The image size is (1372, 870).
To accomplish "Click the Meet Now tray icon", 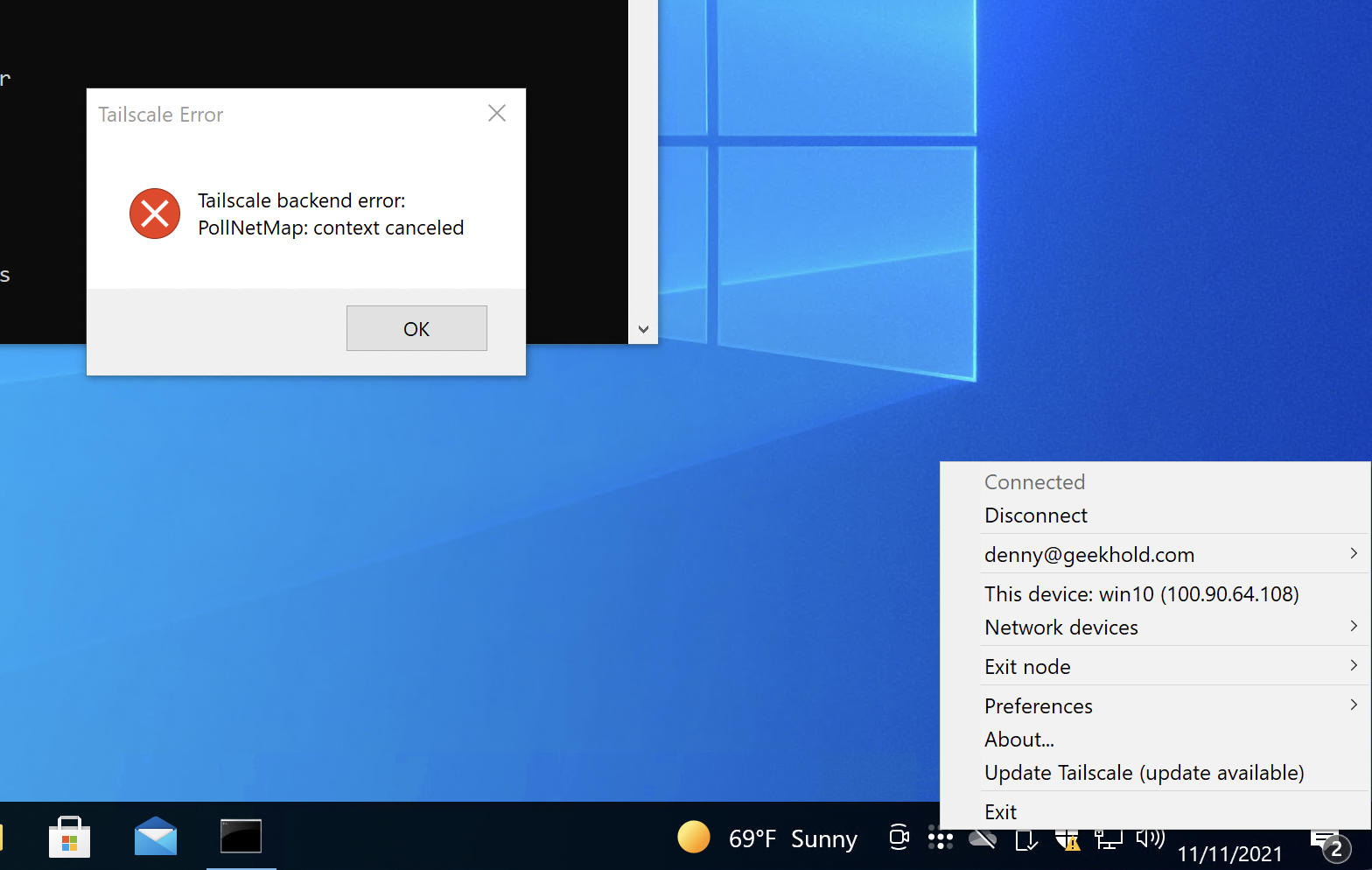I will pyautogui.click(x=899, y=838).
